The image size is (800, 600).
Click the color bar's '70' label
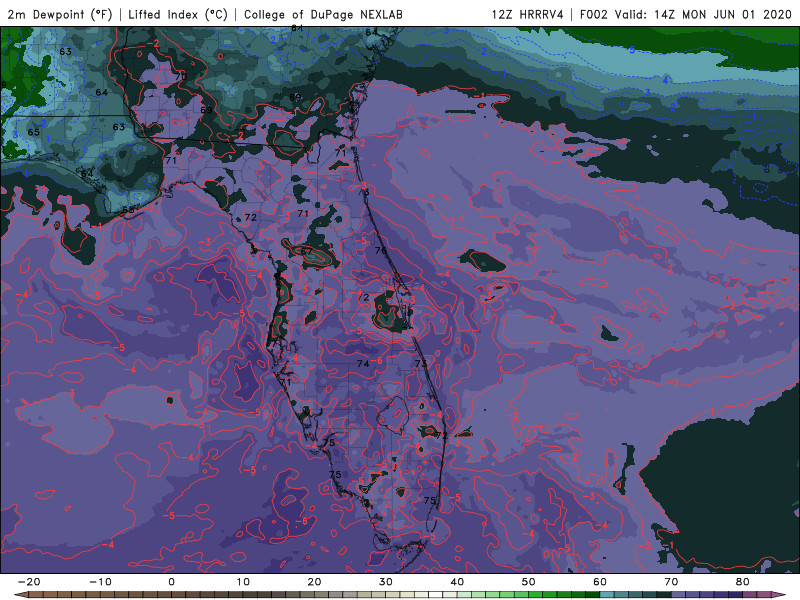pyautogui.click(x=671, y=582)
